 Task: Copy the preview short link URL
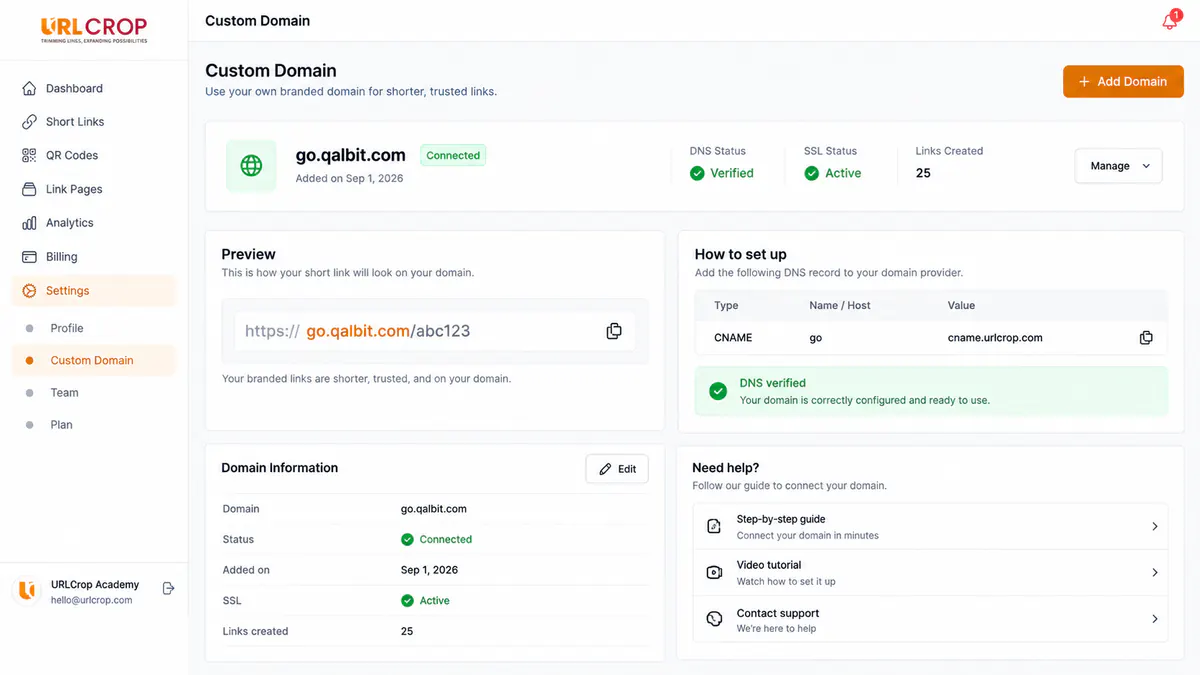[x=614, y=330]
